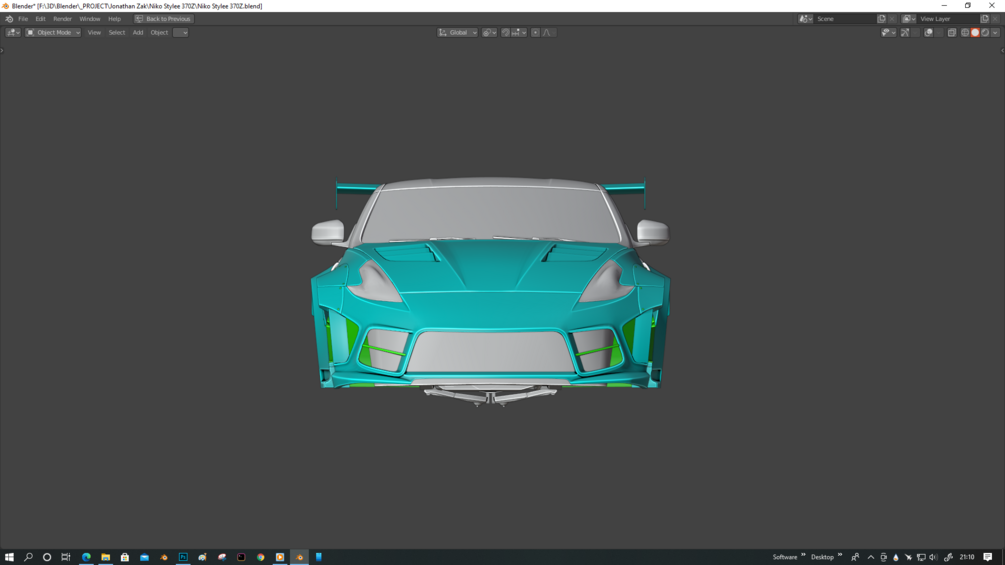Toggle the snap magnet icon
Image resolution: width=1005 pixels, height=565 pixels.
tap(505, 33)
